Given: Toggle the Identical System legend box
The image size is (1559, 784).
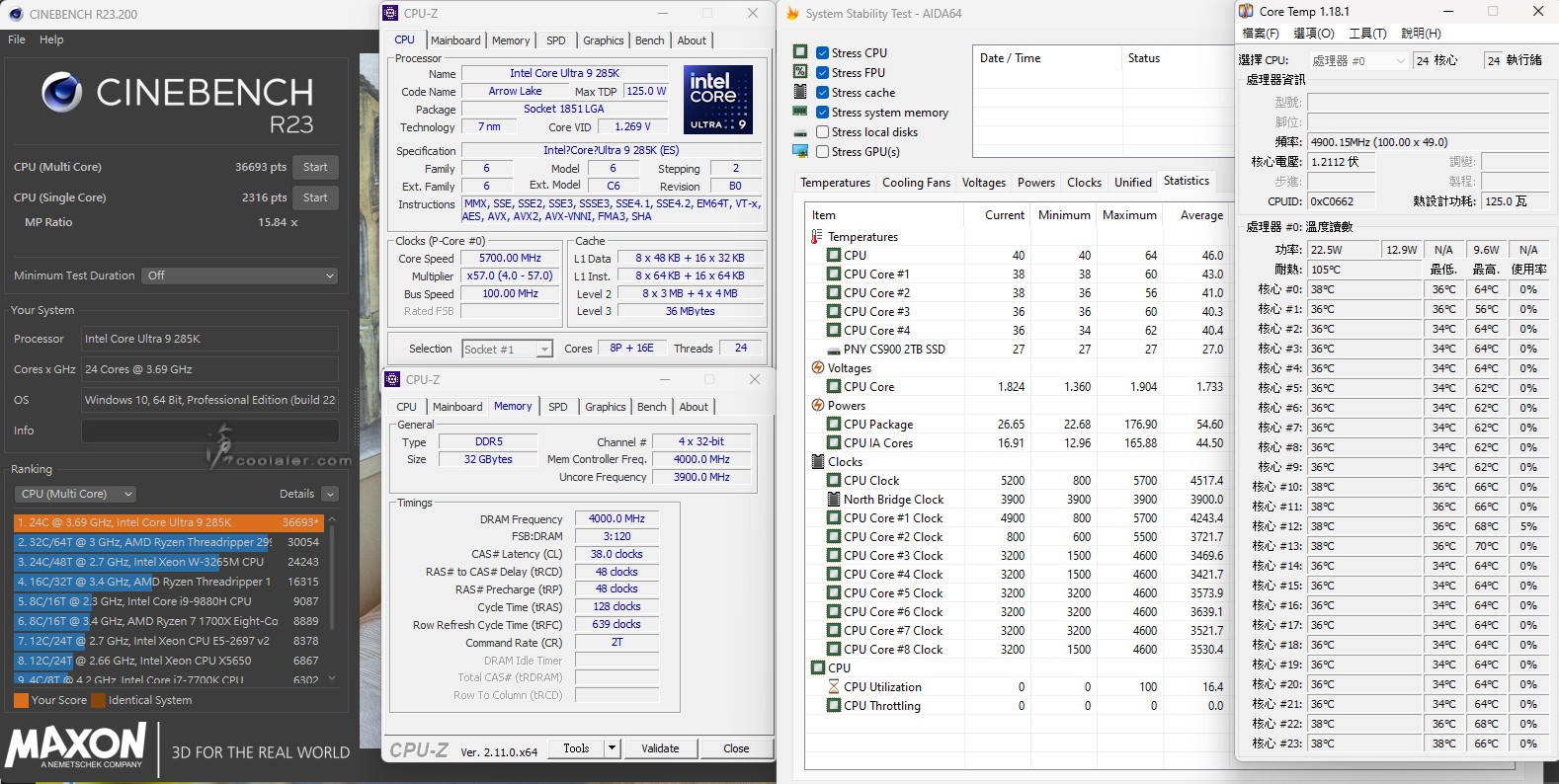Looking at the screenshot, I should click(x=98, y=700).
